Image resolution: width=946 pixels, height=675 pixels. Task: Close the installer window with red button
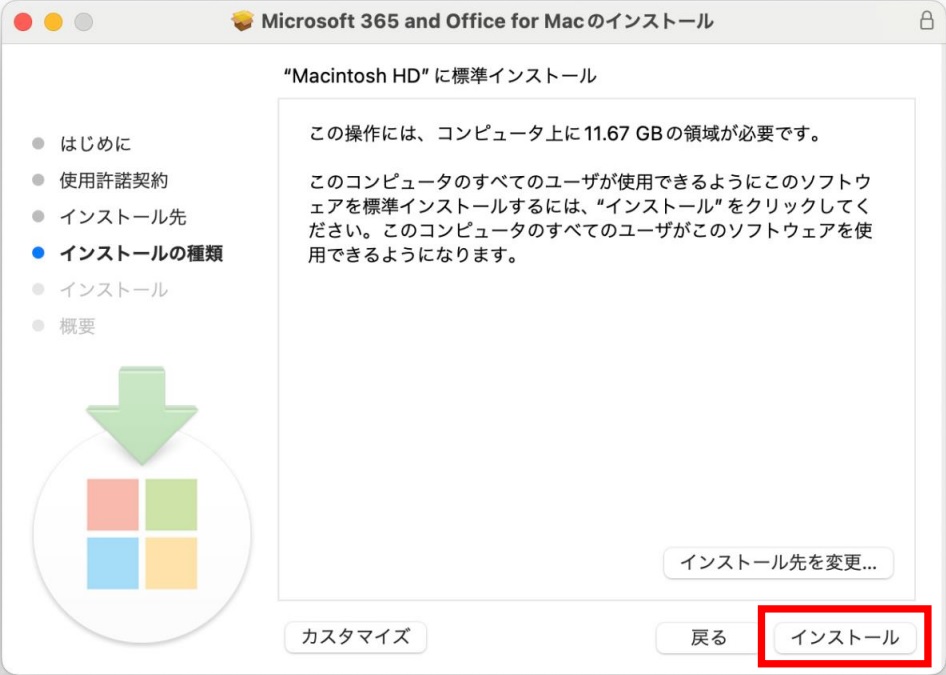23,22
